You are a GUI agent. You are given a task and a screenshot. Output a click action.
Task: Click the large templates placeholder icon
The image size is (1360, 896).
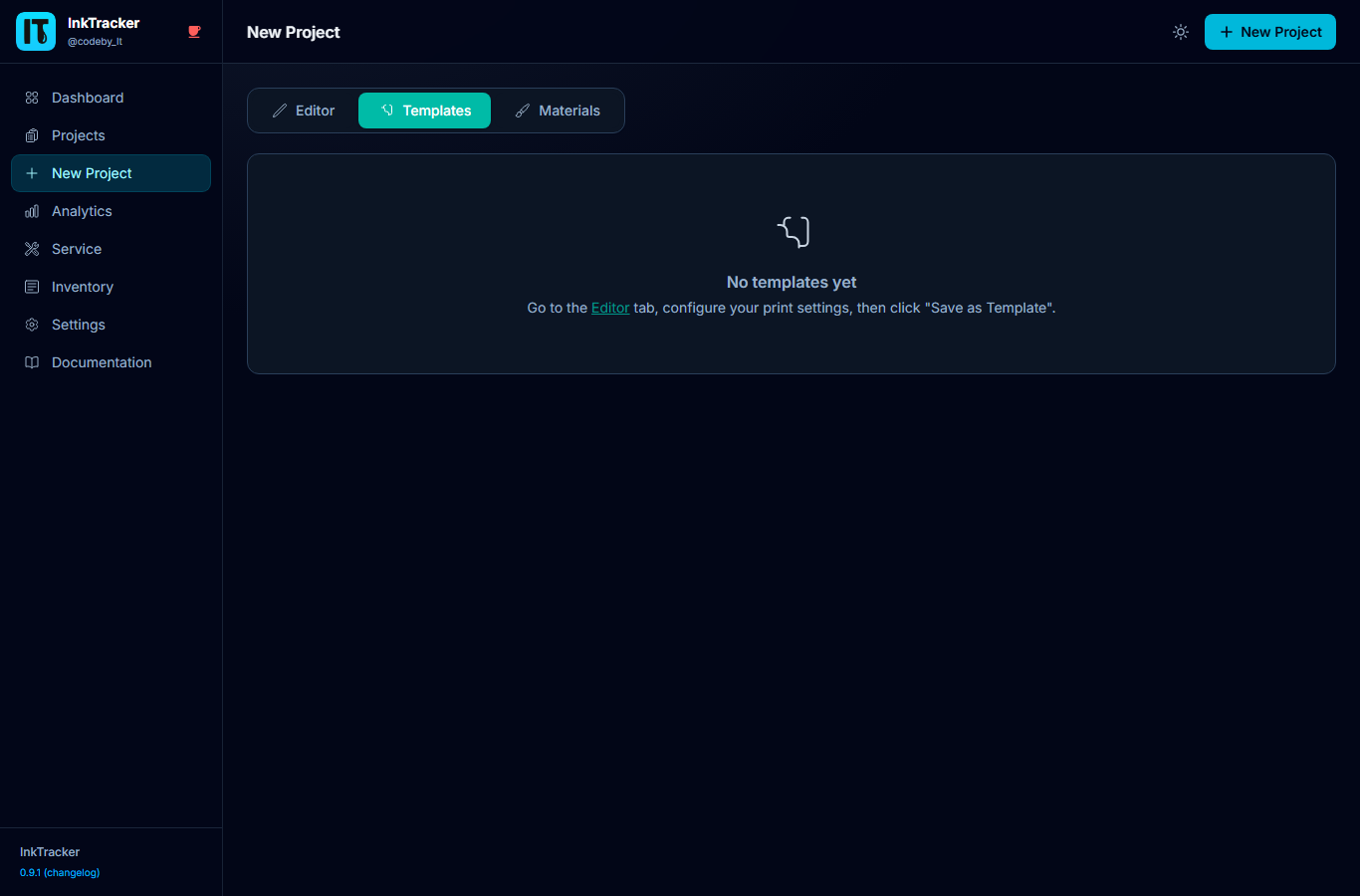click(x=793, y=232)
